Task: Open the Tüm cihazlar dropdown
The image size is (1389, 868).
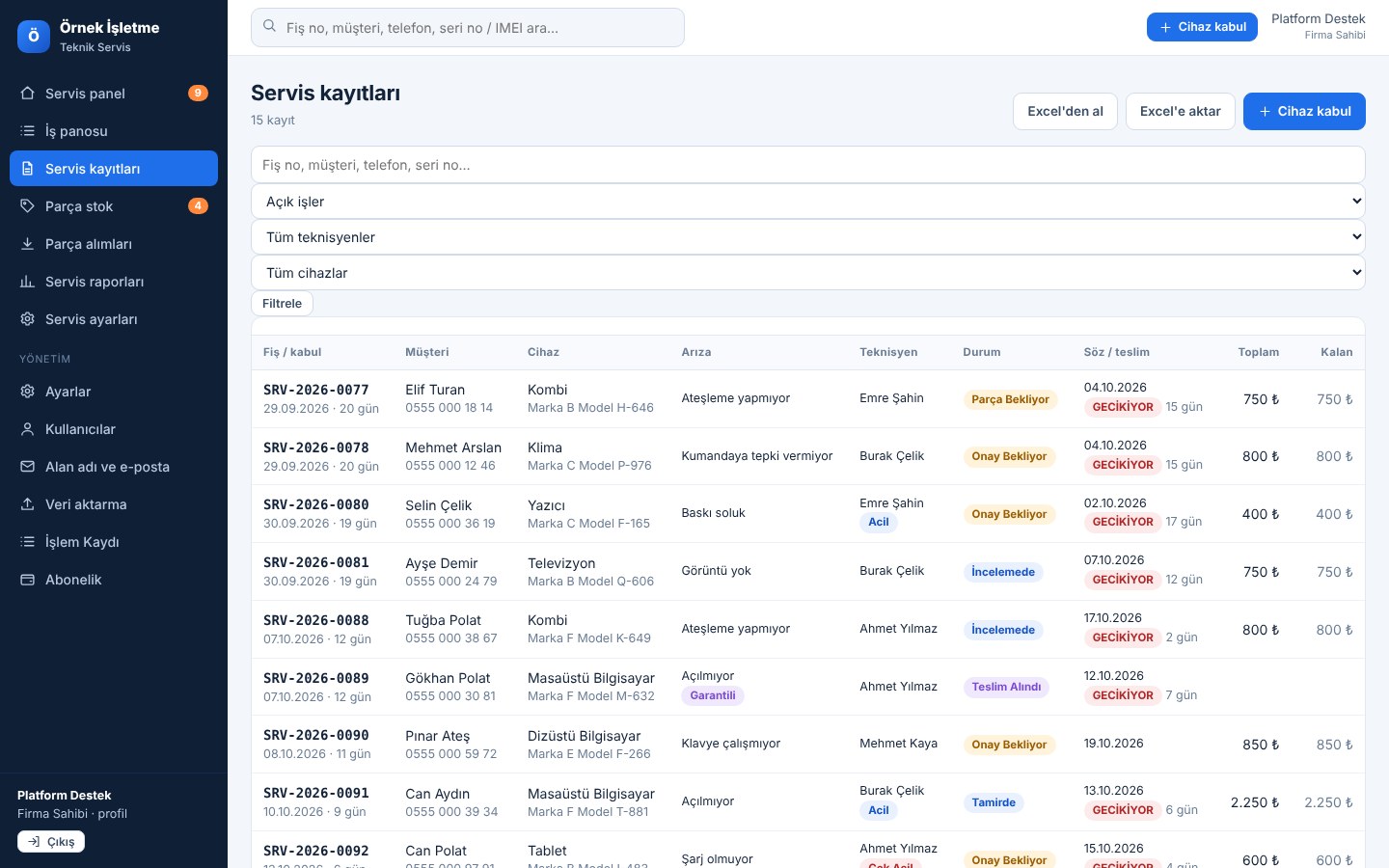Action: point(808,273)
